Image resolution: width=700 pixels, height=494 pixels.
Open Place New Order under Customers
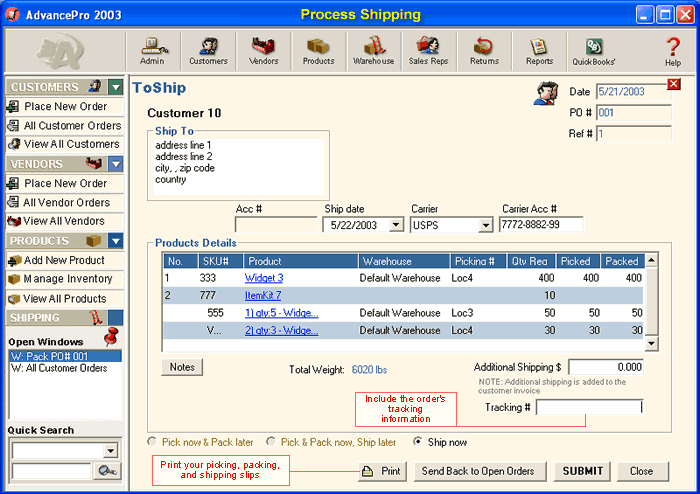(x=65, y=107)
